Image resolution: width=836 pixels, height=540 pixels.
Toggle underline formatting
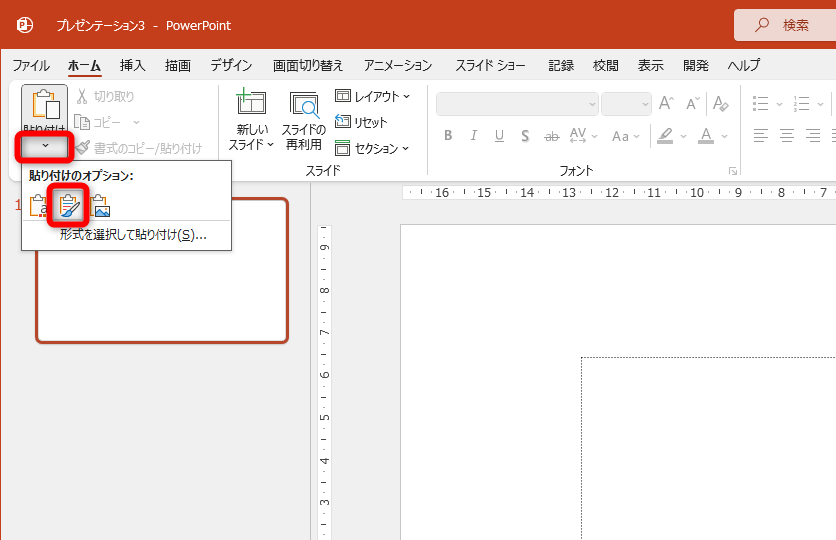(x=499, y=136)
